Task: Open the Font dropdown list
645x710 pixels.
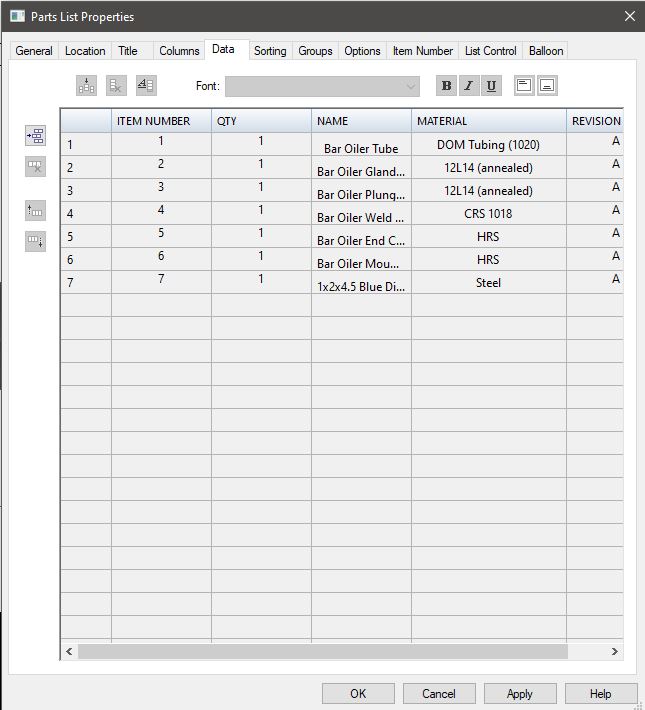Action: pos(411,87)
